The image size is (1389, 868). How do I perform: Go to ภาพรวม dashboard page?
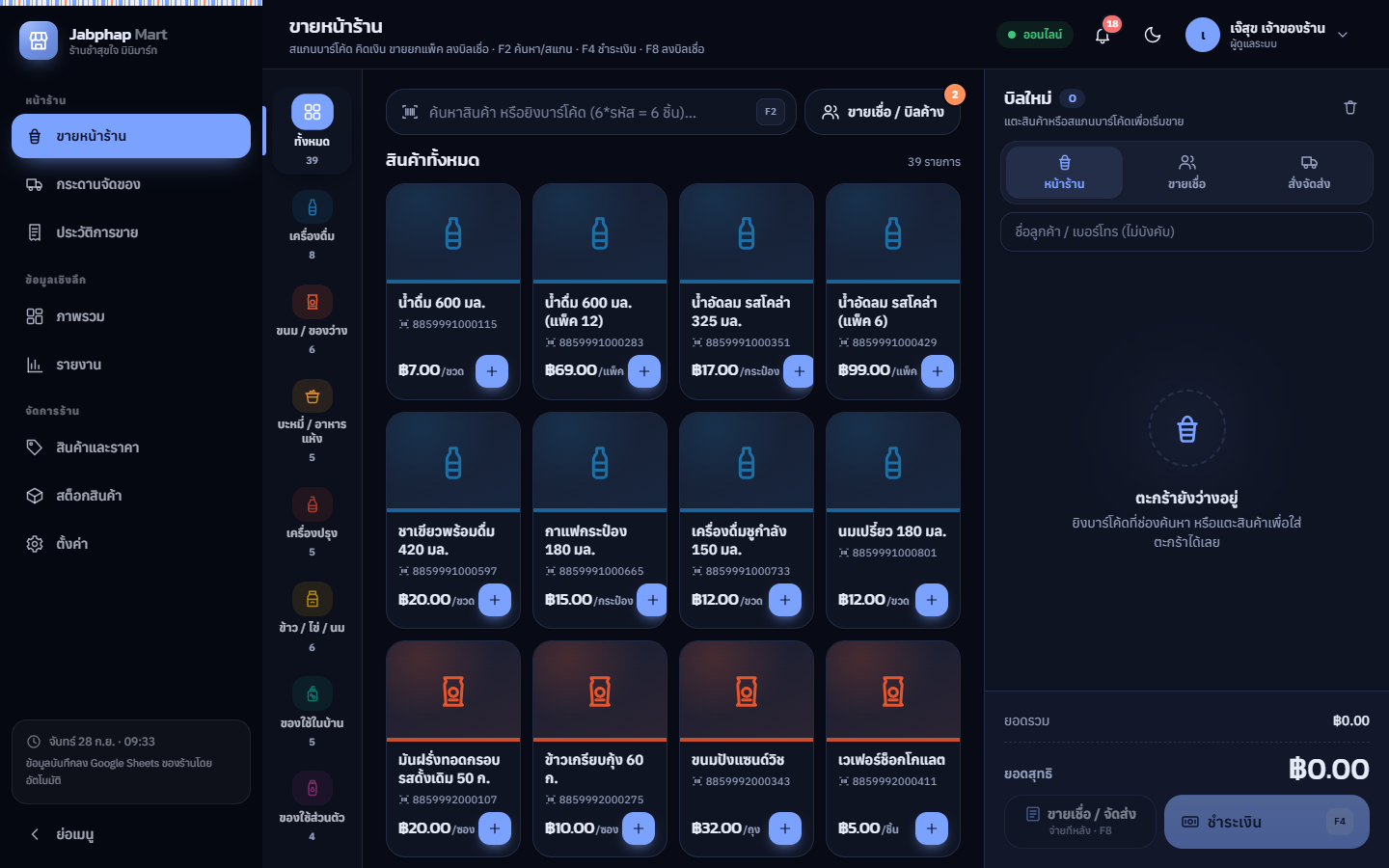131,316
